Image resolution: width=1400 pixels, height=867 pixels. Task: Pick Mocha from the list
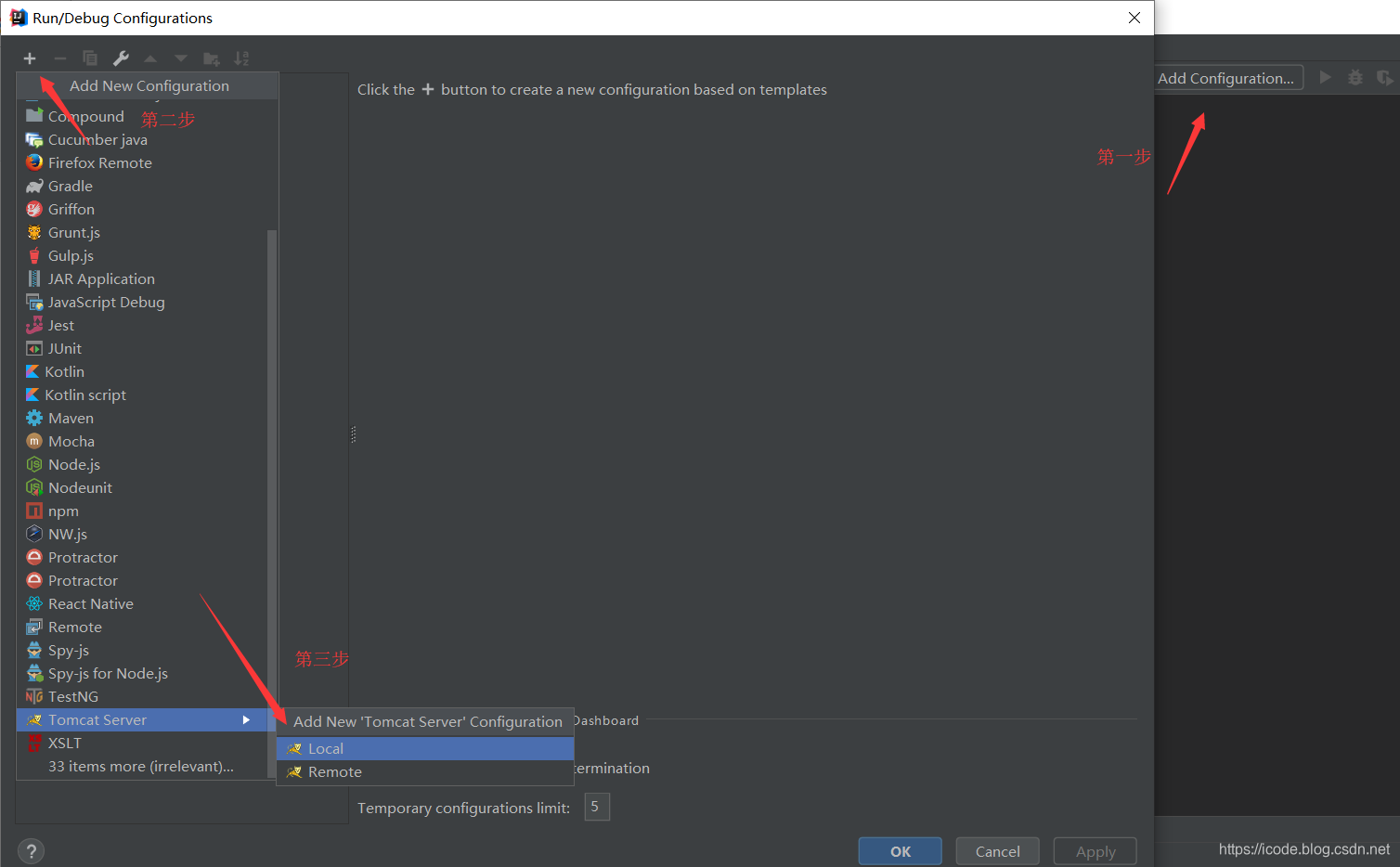coord(141,441)
